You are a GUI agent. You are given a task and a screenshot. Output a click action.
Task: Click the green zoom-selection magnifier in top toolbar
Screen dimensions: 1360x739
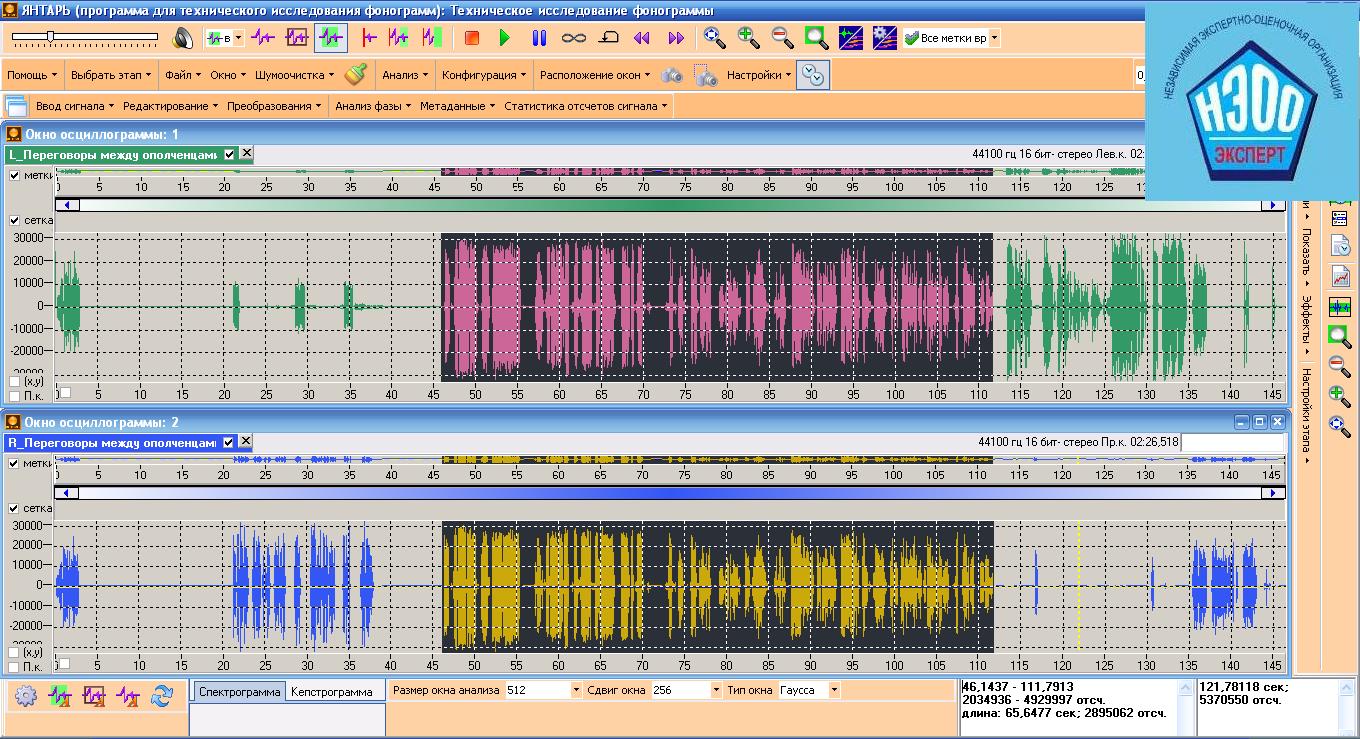817,38
